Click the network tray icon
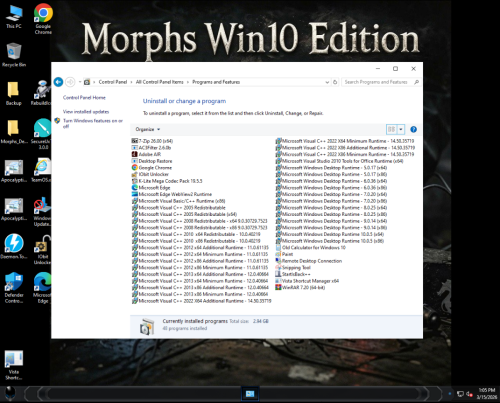 coord(460,394)
